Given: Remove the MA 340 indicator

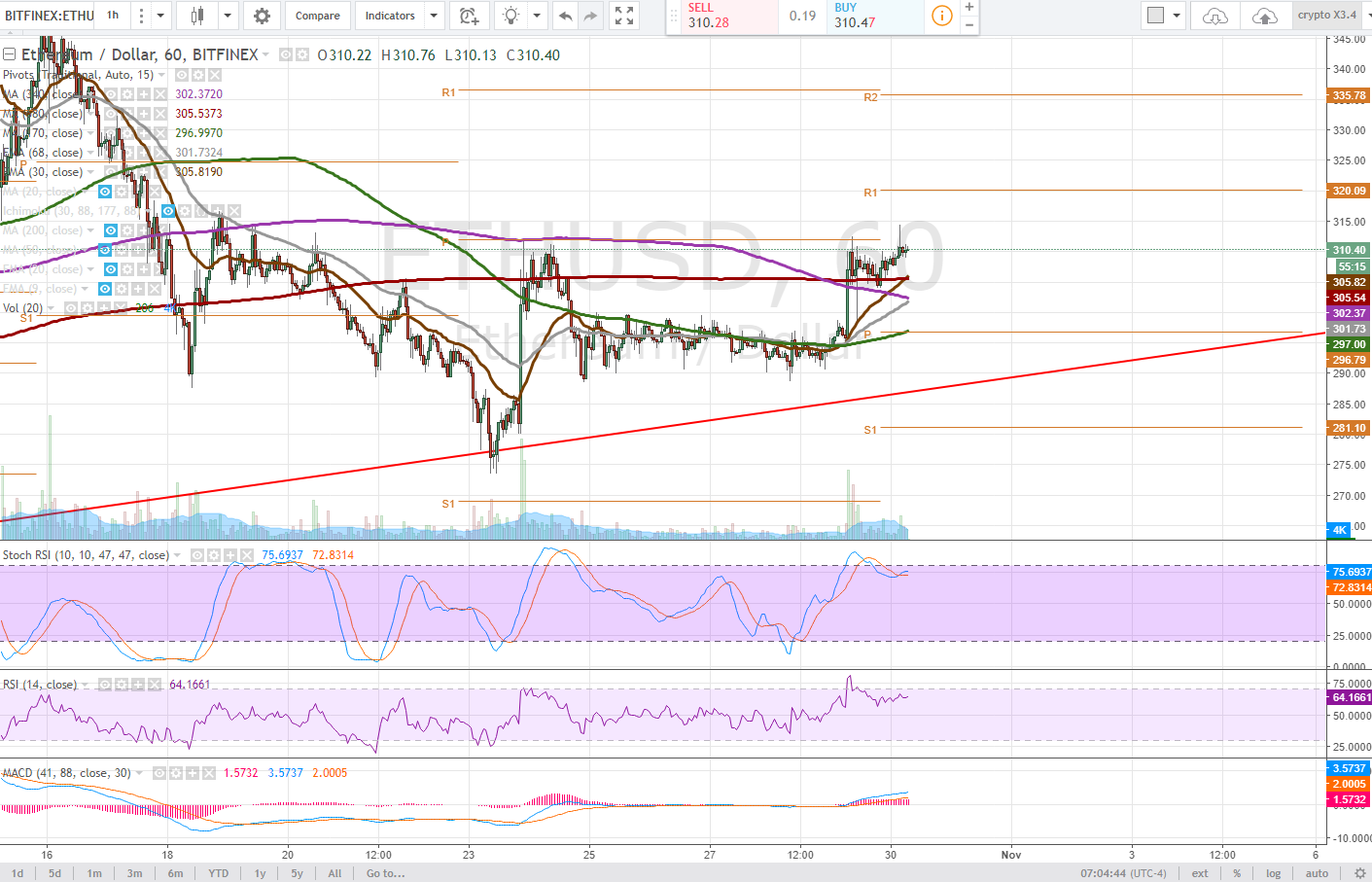Looking at the screenshot, I should (160, 94).
